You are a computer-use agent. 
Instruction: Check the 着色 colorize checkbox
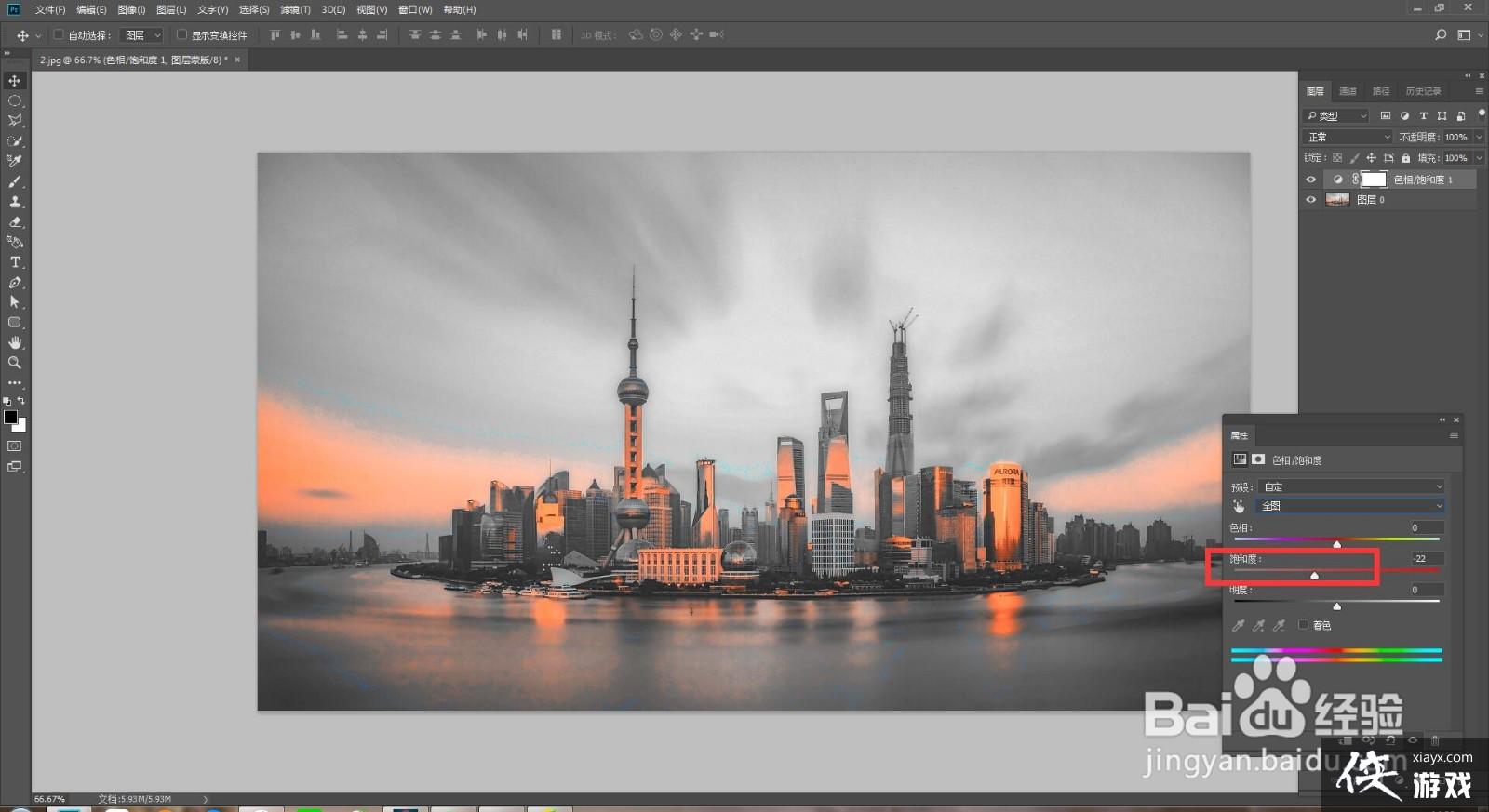click(x=1304, y=625)
